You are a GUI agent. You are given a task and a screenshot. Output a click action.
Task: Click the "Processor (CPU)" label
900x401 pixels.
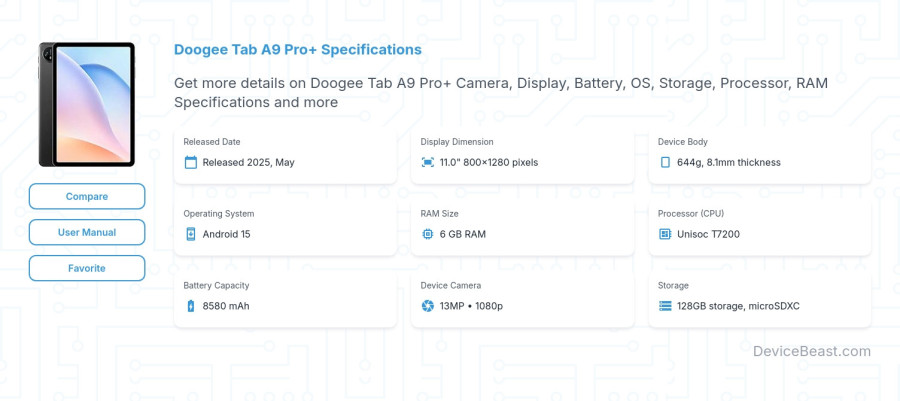point(691,213)
